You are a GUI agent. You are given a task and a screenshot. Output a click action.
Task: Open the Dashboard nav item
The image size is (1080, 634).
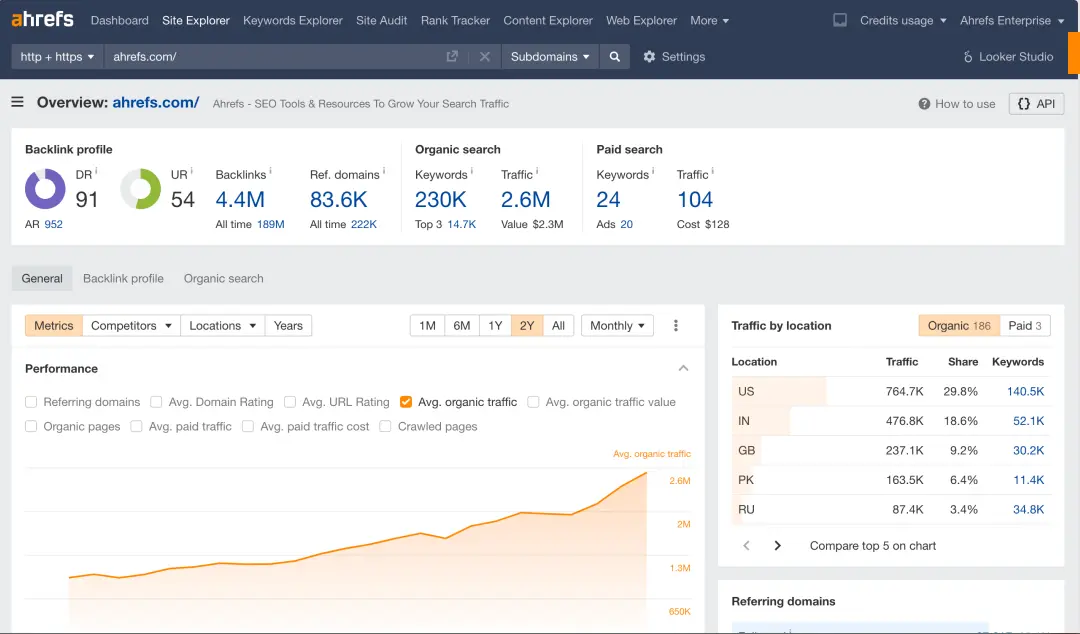(120, 21)
